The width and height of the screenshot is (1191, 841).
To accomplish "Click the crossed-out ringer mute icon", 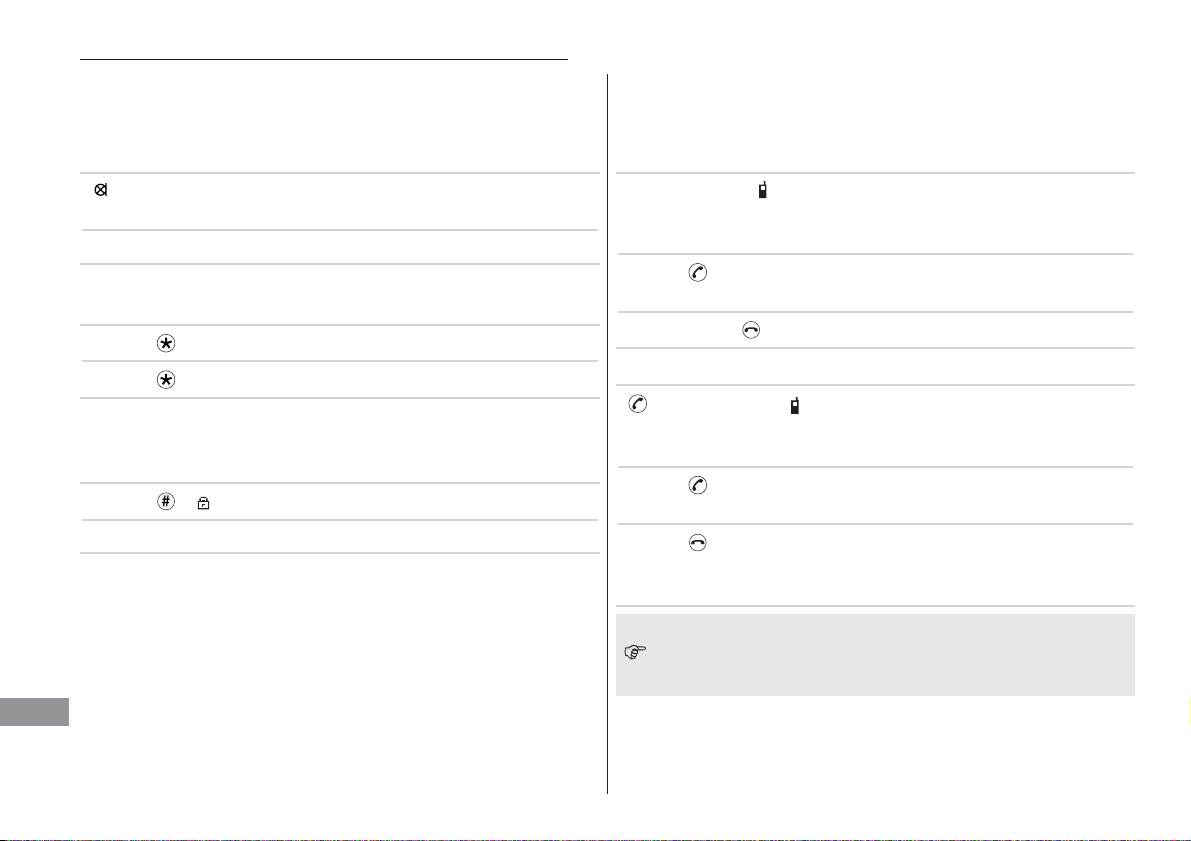I will 100,191.
